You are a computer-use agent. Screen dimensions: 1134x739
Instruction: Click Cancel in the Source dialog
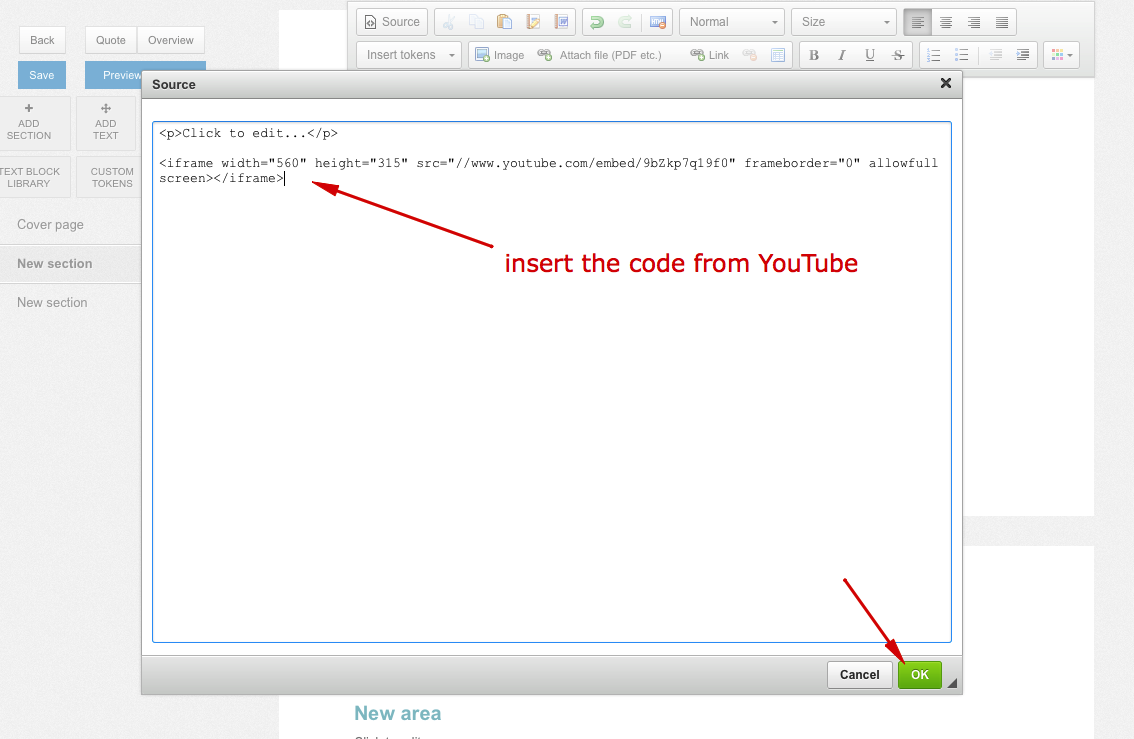click(859, 675)
